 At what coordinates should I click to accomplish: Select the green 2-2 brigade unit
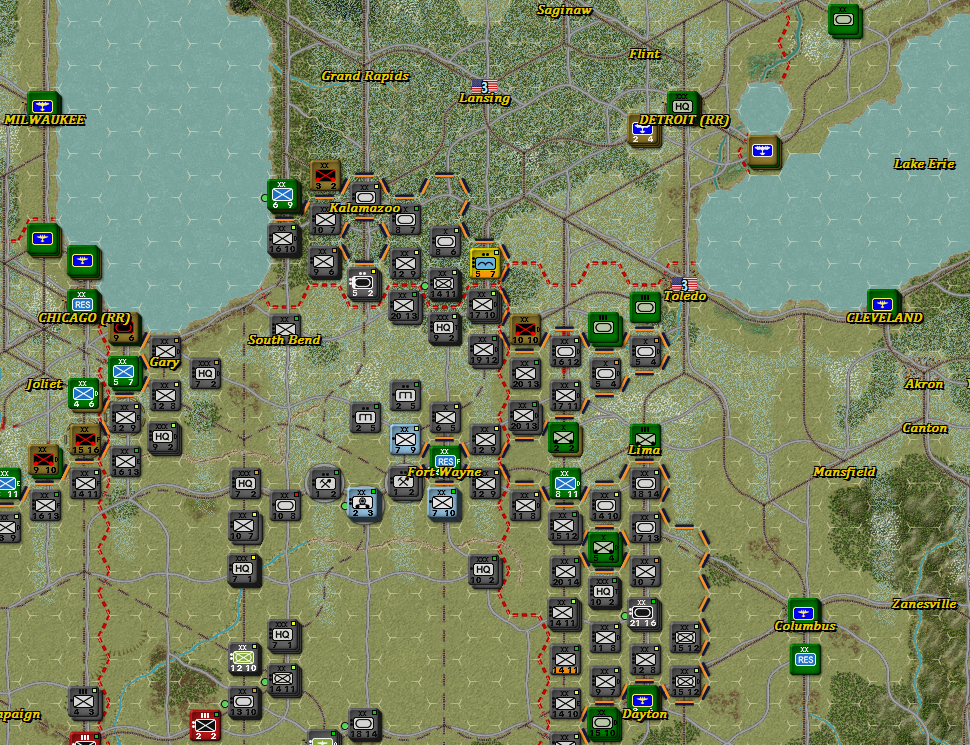564,438
